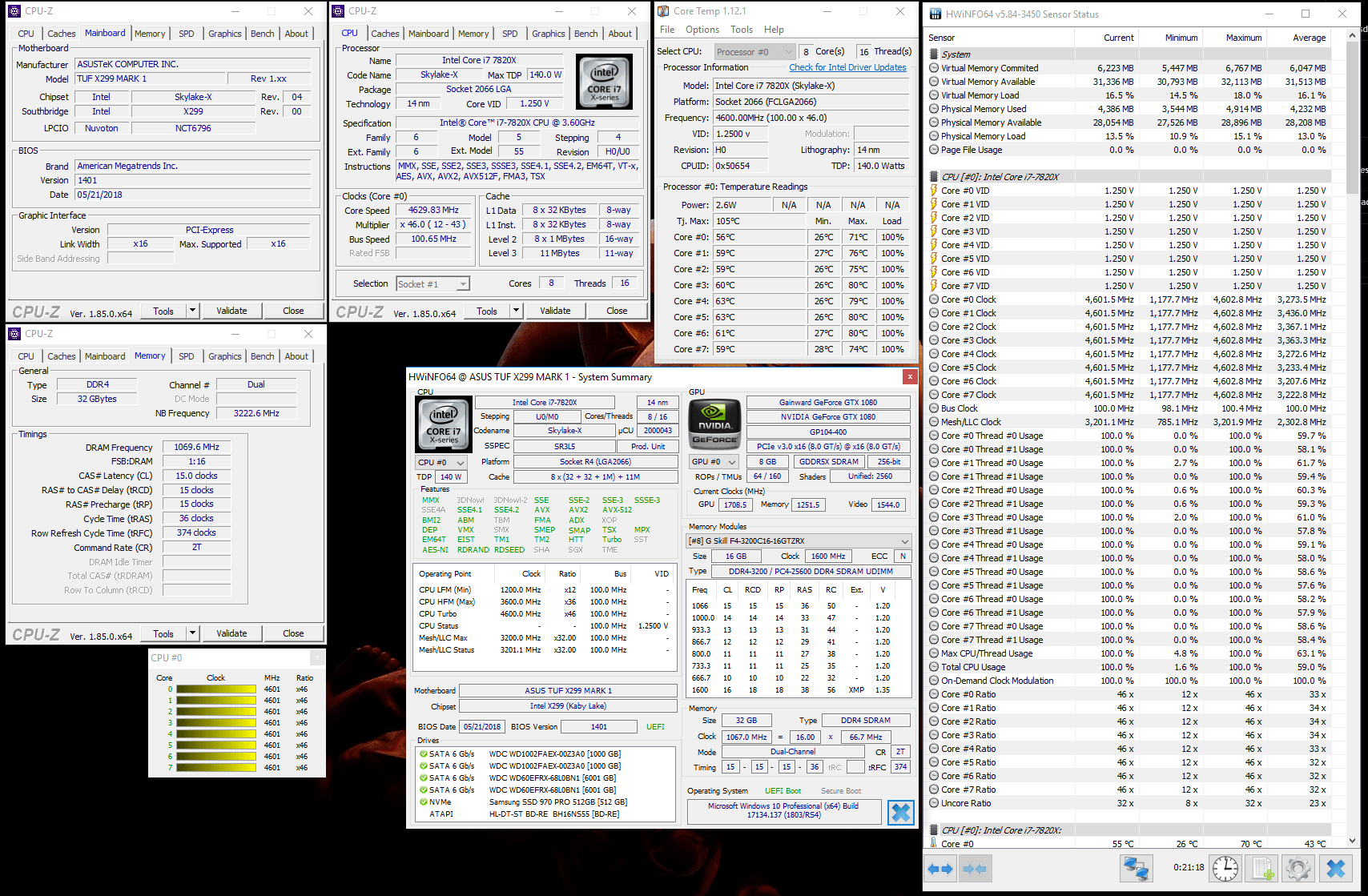The image size is (1368, 896).
Task: Click the scroll-down arrow of the sensor list
Action: pos(1353,842)
